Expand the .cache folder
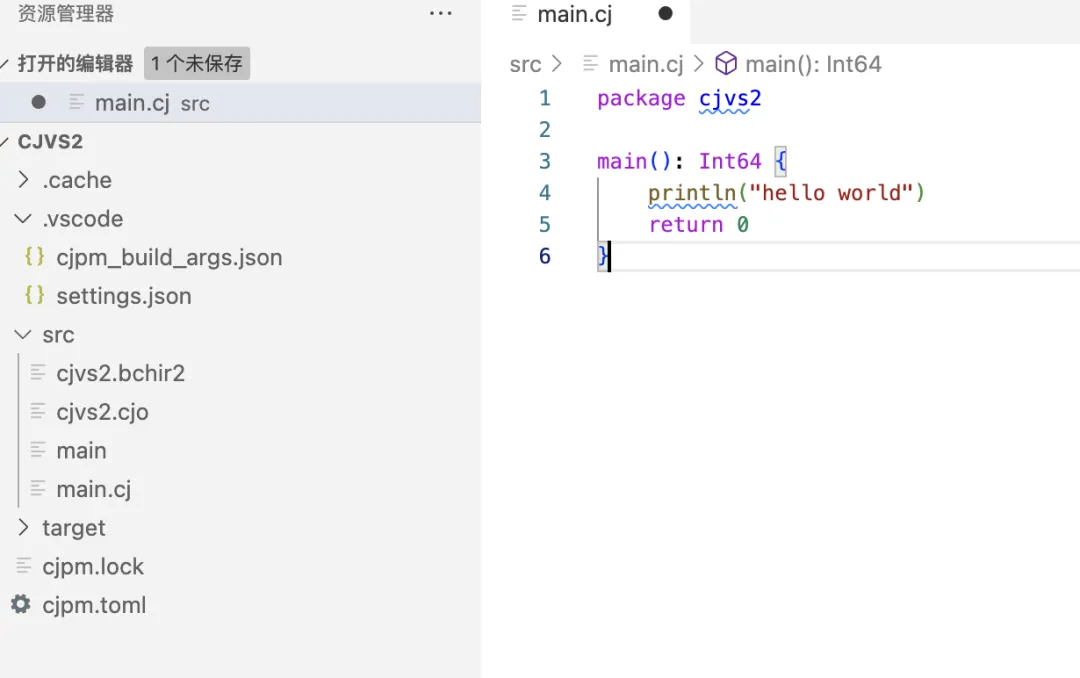Screen dimensions: 1080x678 click(x=24, y=180)
